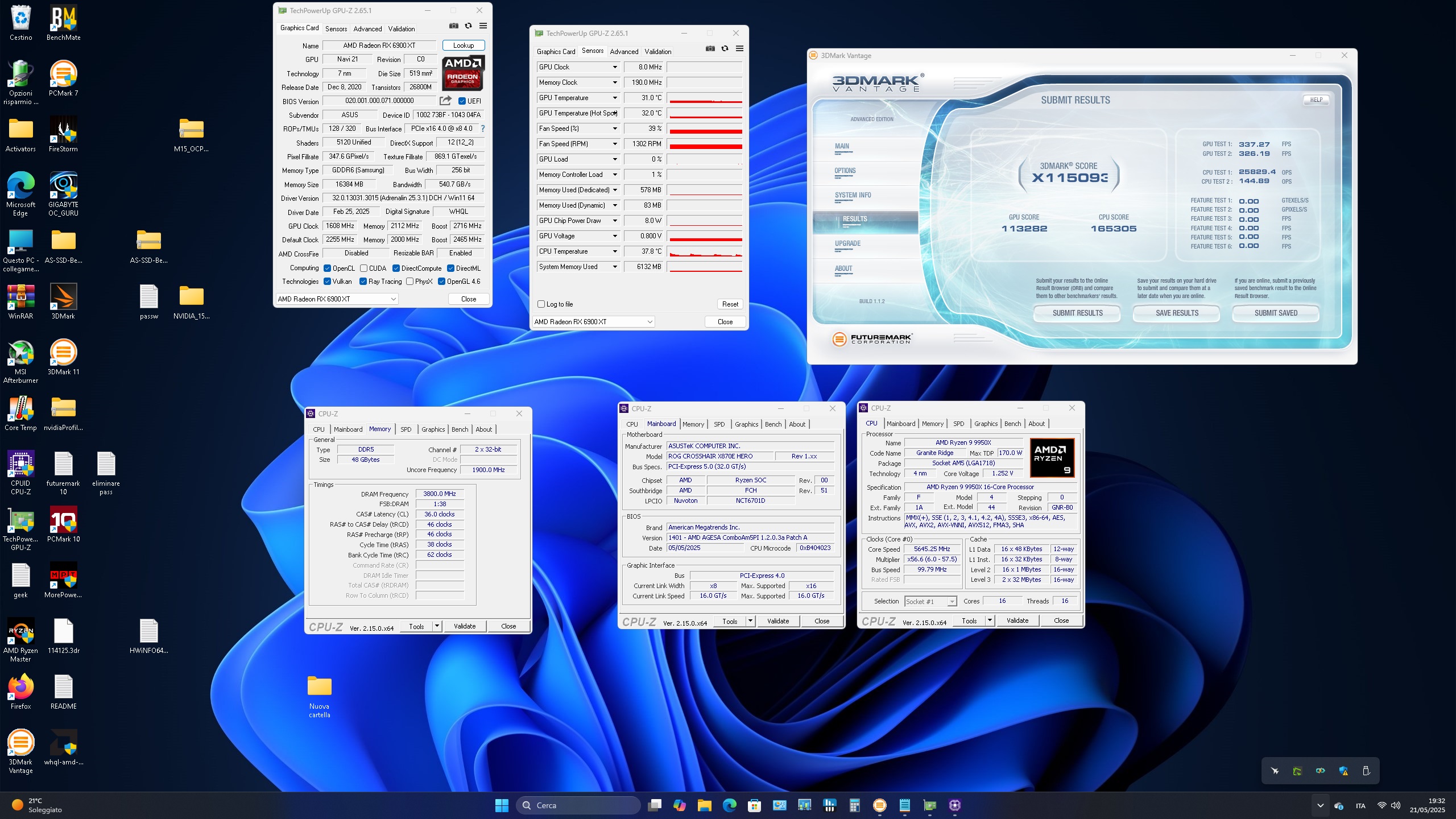The image size is (1456, 819).
Task: Click BIOS export share icon in GPU-Z
Action: tap(445, 101)
